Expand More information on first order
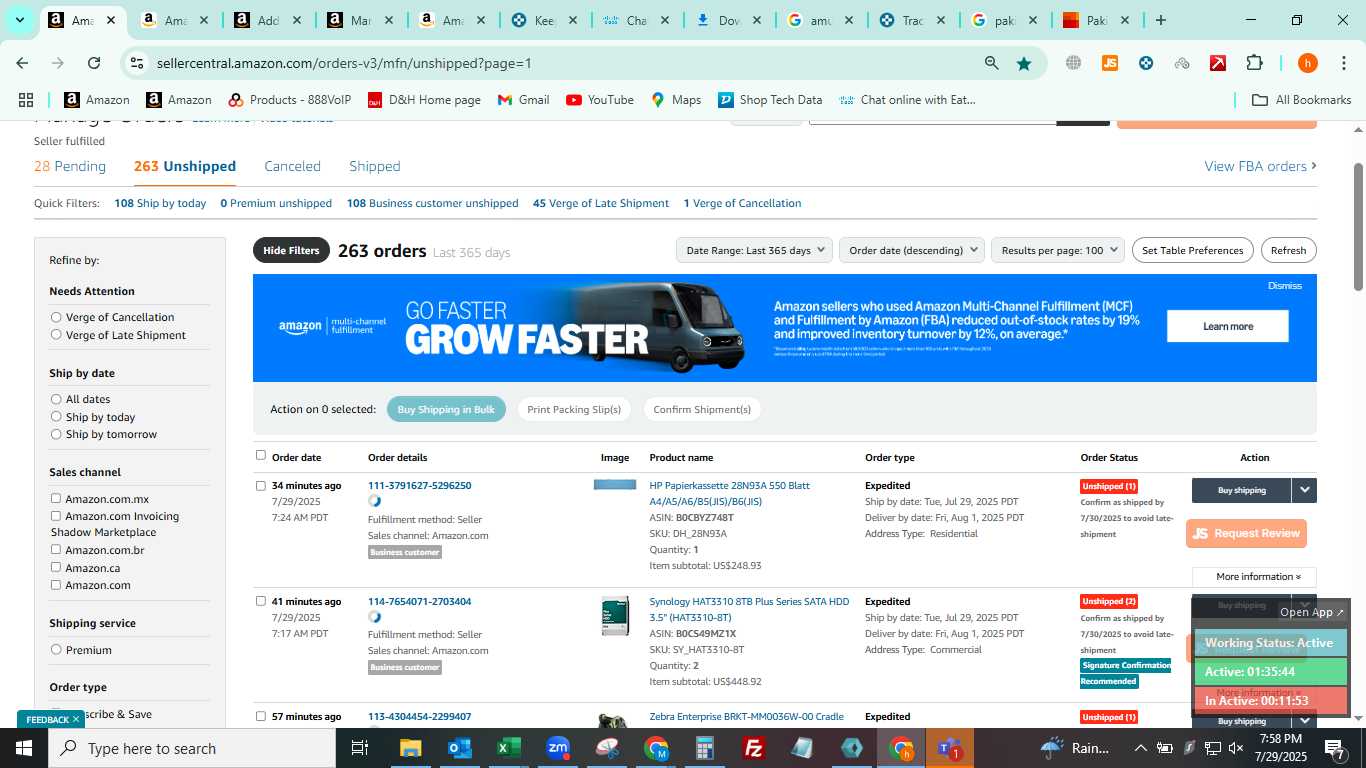 click(1254, 576)
